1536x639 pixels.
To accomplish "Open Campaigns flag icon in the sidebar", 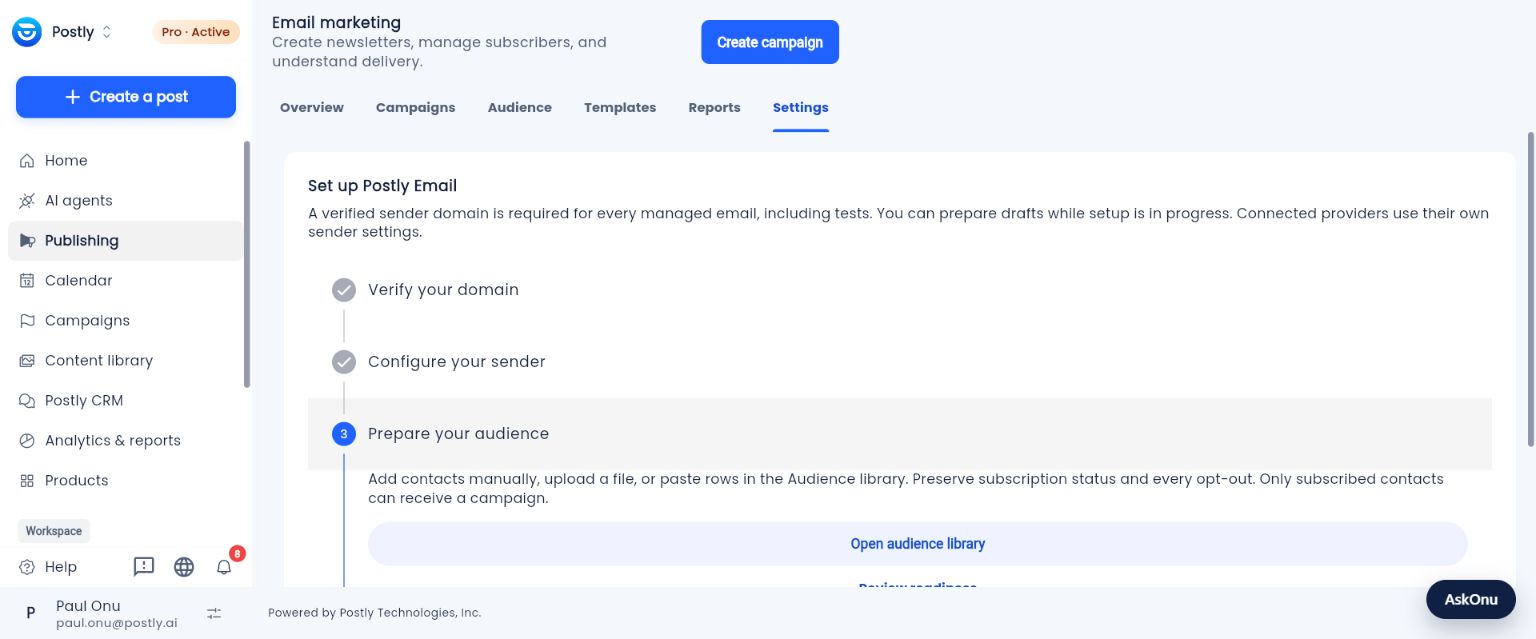I will (x=27, y=321).
